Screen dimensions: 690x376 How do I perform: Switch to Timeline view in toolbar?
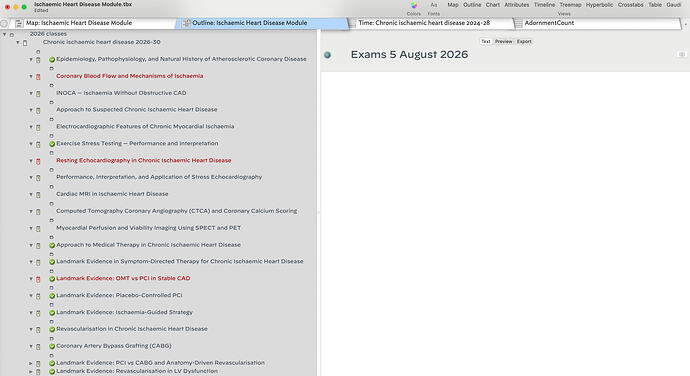(544, 5)
